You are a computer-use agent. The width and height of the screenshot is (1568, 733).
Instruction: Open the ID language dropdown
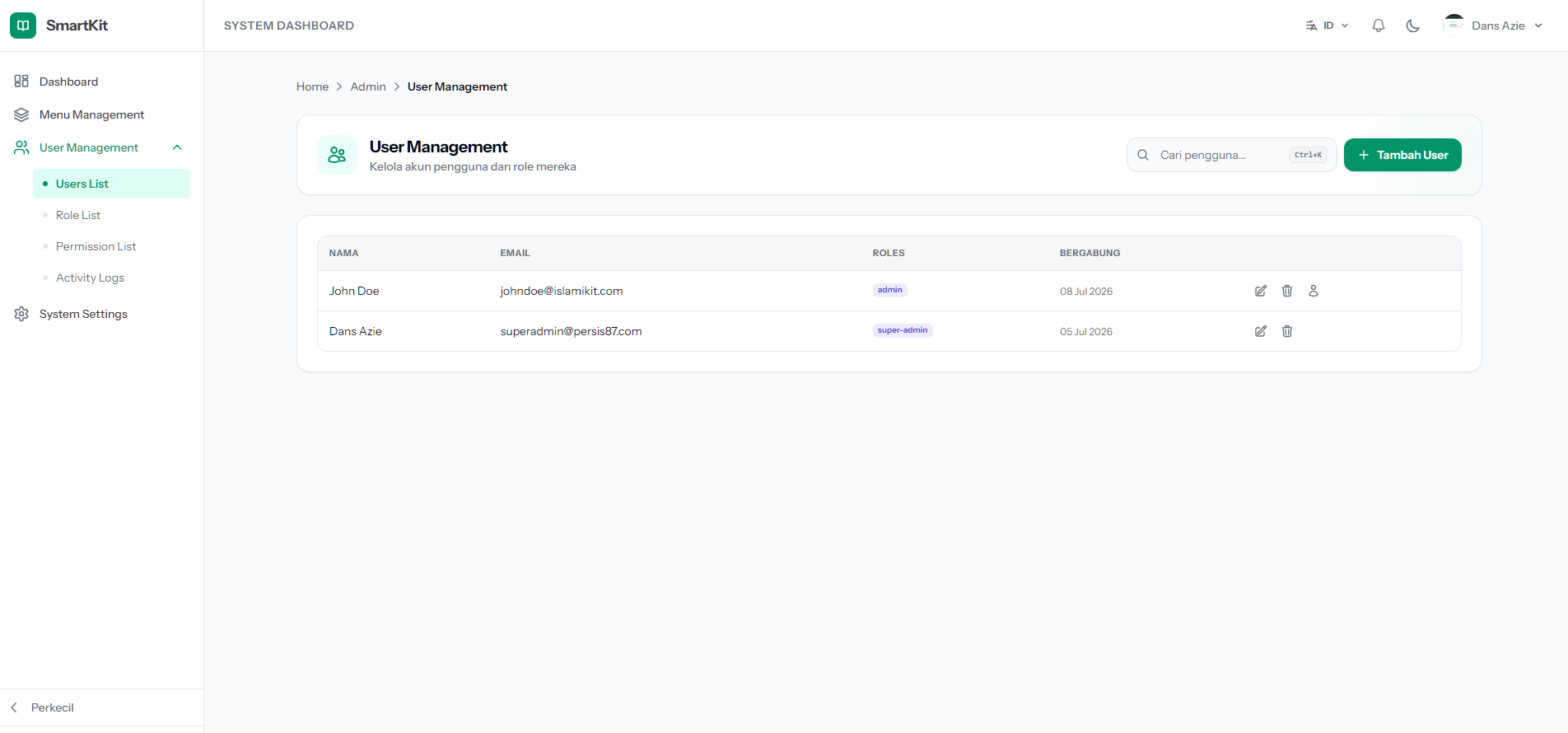pyautogui.click(x=1327, y=26)
